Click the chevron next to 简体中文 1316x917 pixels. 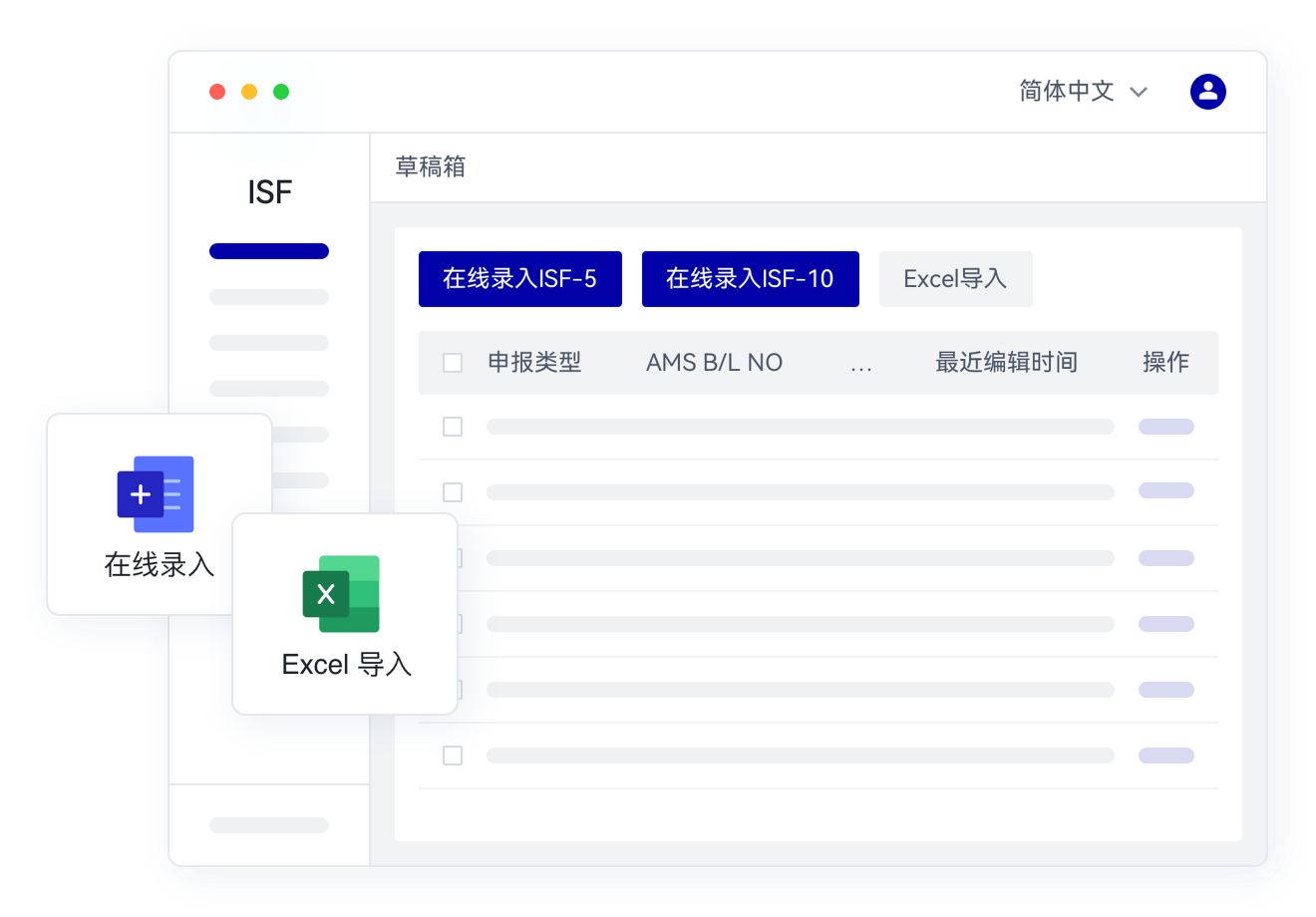tap(1137, 92)
